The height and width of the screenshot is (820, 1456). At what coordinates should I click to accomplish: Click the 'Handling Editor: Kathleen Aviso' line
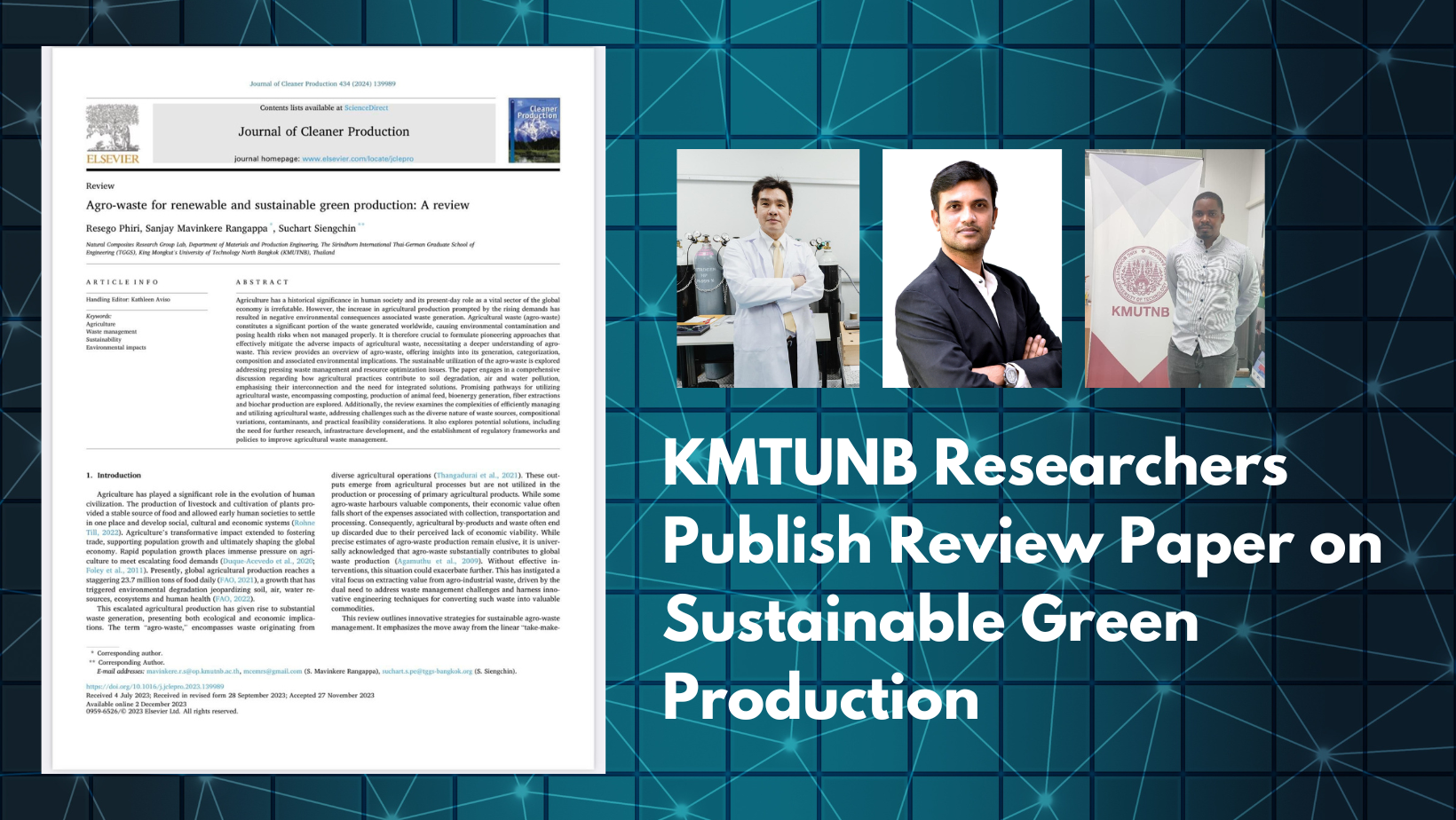click(x=128, y=300)
